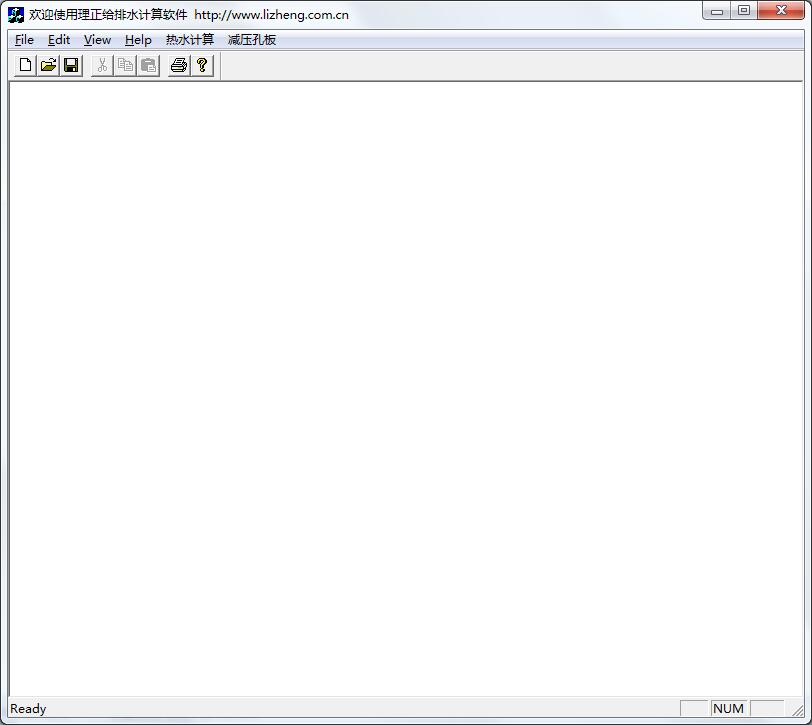Click the Ready status text

(x=28, y=708)
